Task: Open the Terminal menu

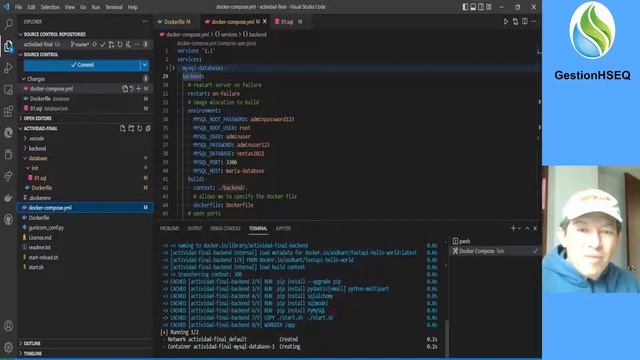Action: 114,7
